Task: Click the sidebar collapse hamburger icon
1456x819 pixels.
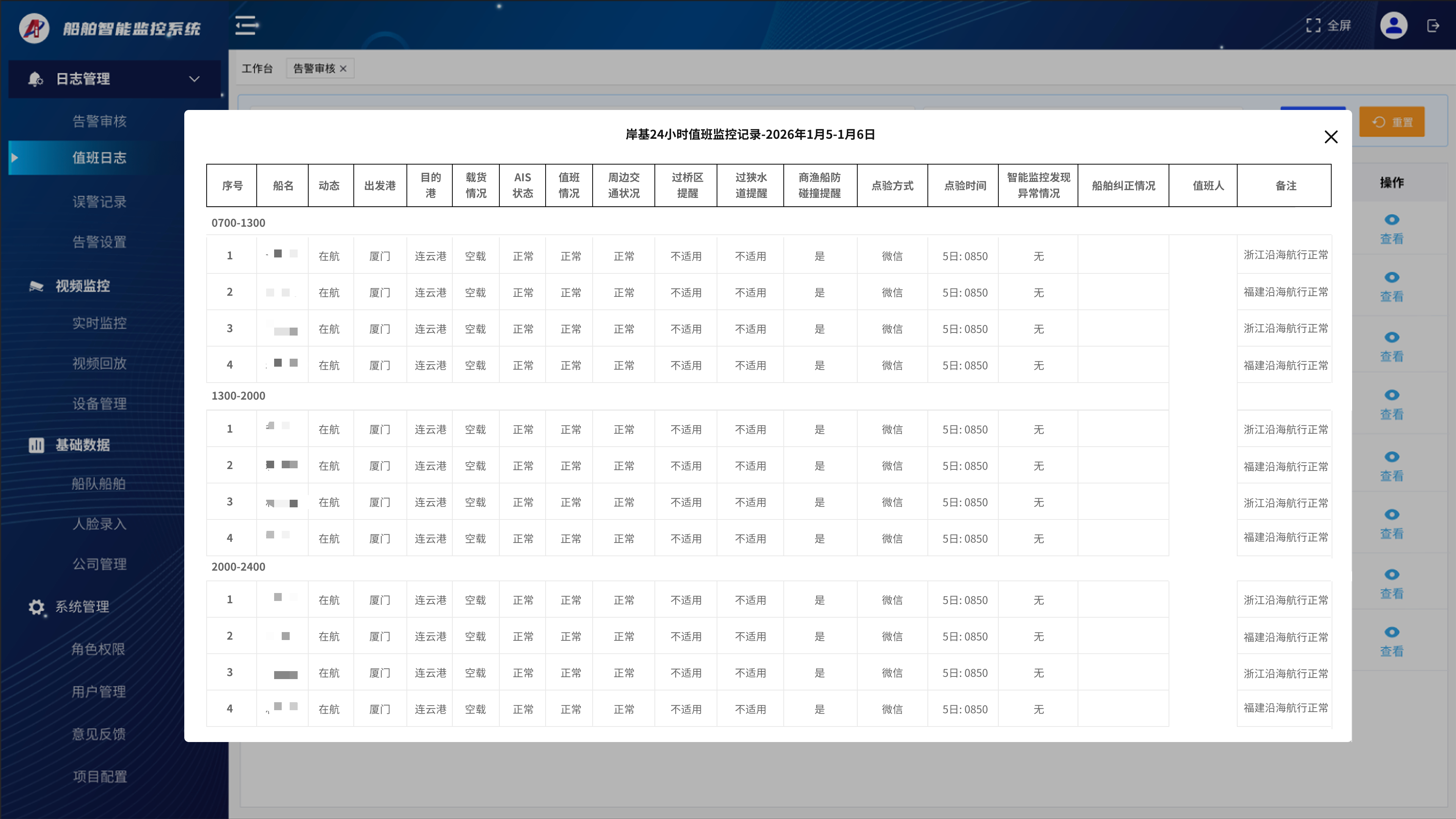Action: point(246,25)
